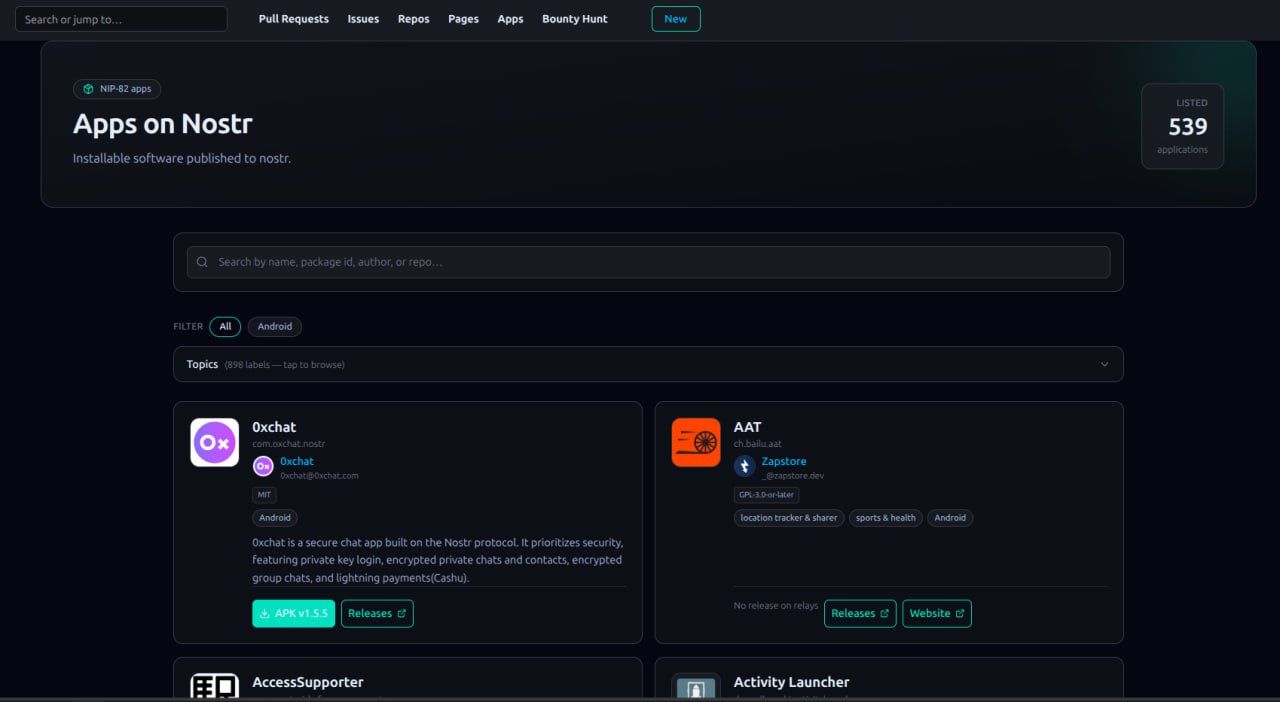Image resolution: width=1280 pixels, height=702 pixels.
Task: Click No release on relays text
Action: [776, 606]
